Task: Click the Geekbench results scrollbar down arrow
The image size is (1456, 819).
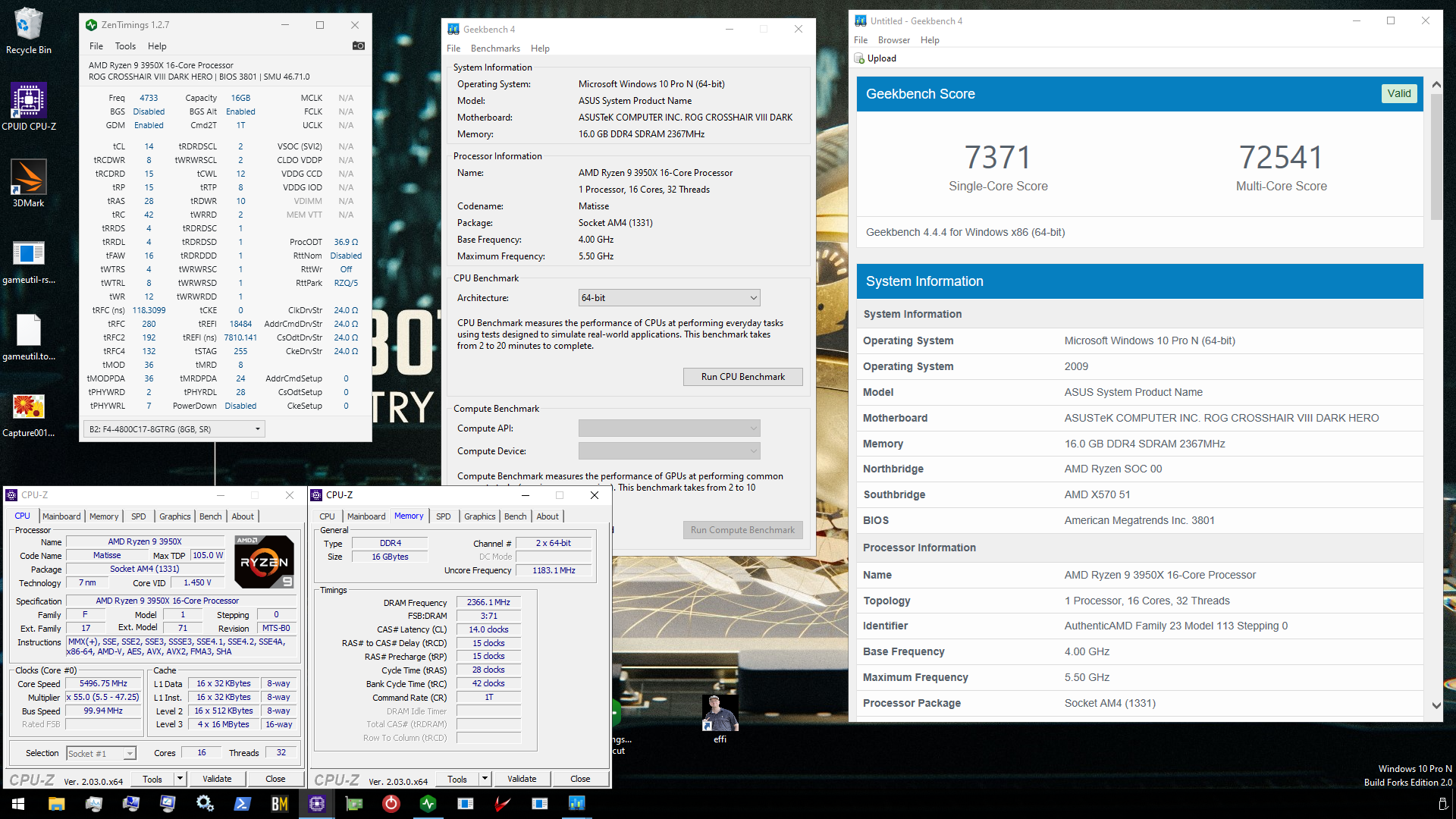Action: click(1436, 705)
